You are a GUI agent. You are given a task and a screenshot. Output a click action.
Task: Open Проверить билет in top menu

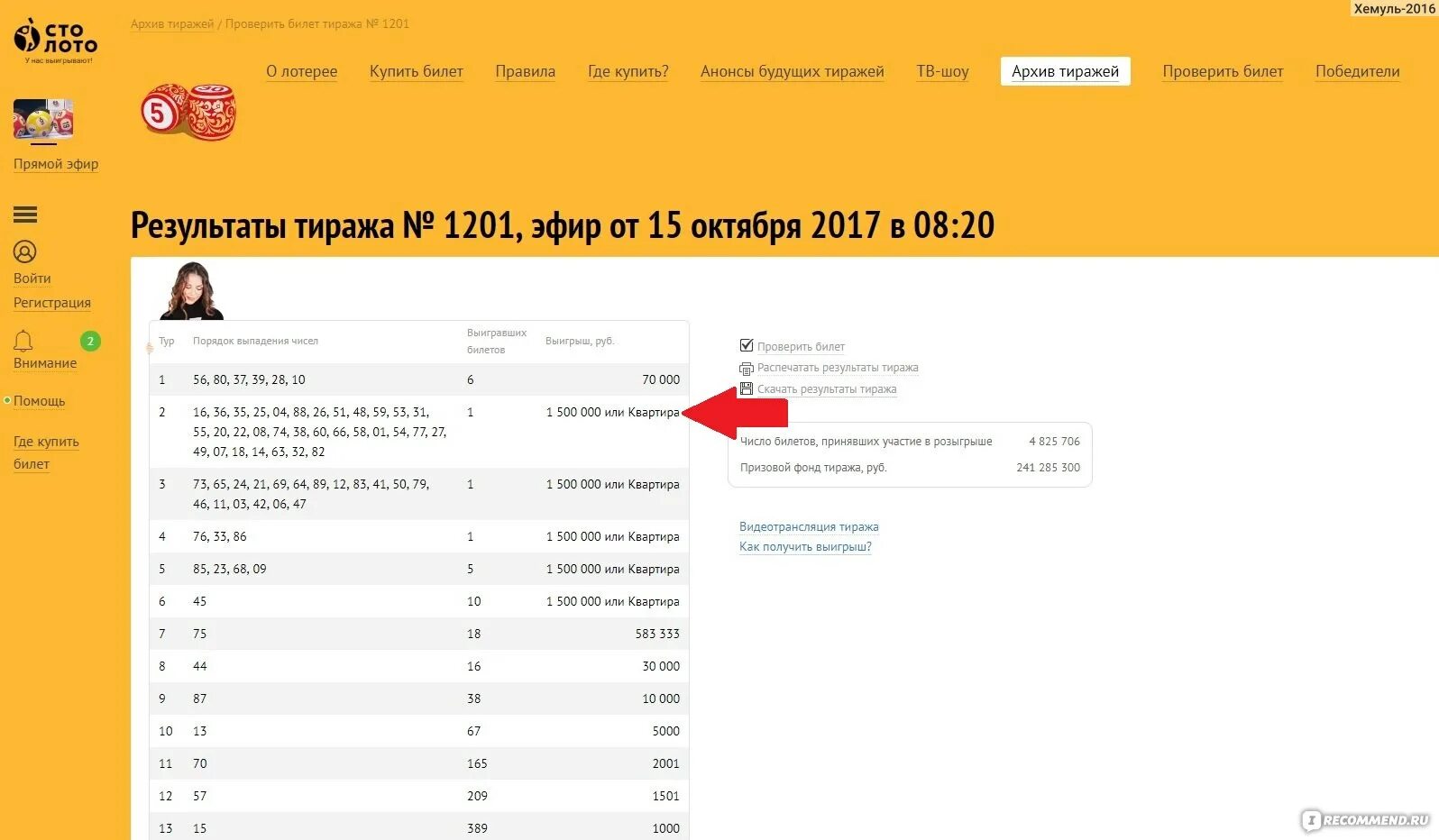(x=1223, y=71)
